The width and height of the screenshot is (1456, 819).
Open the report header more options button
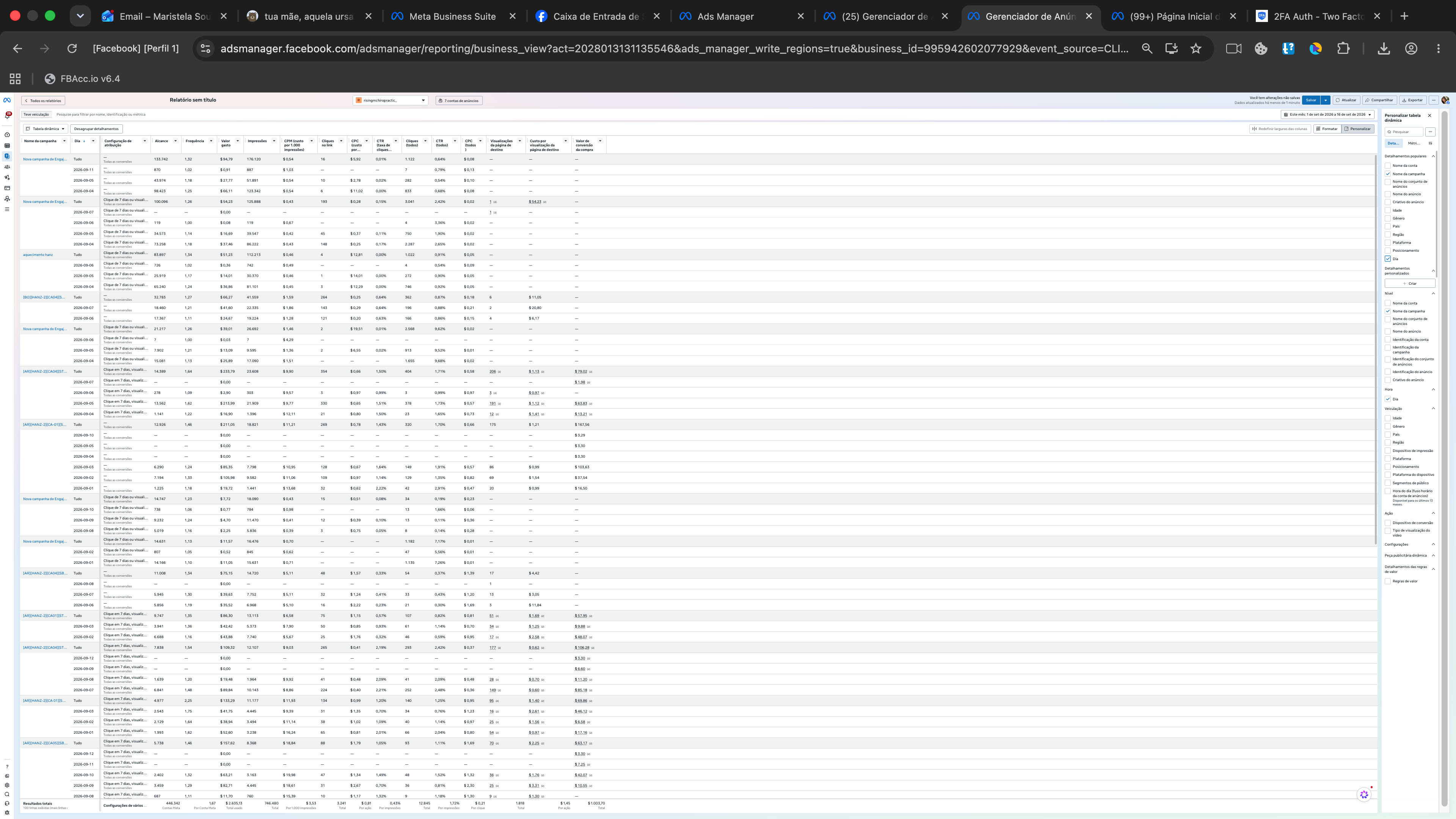(1433, 100)
